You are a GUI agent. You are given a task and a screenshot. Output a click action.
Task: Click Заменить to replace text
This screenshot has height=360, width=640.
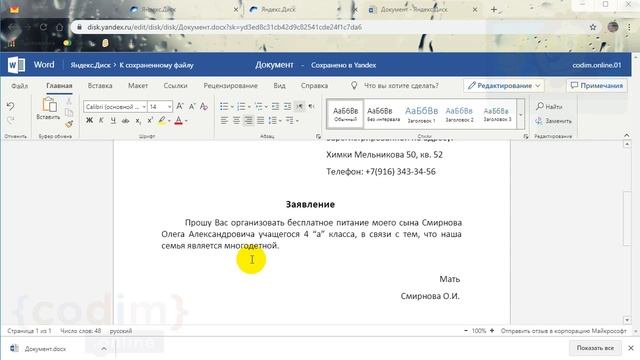coord(553,121)
